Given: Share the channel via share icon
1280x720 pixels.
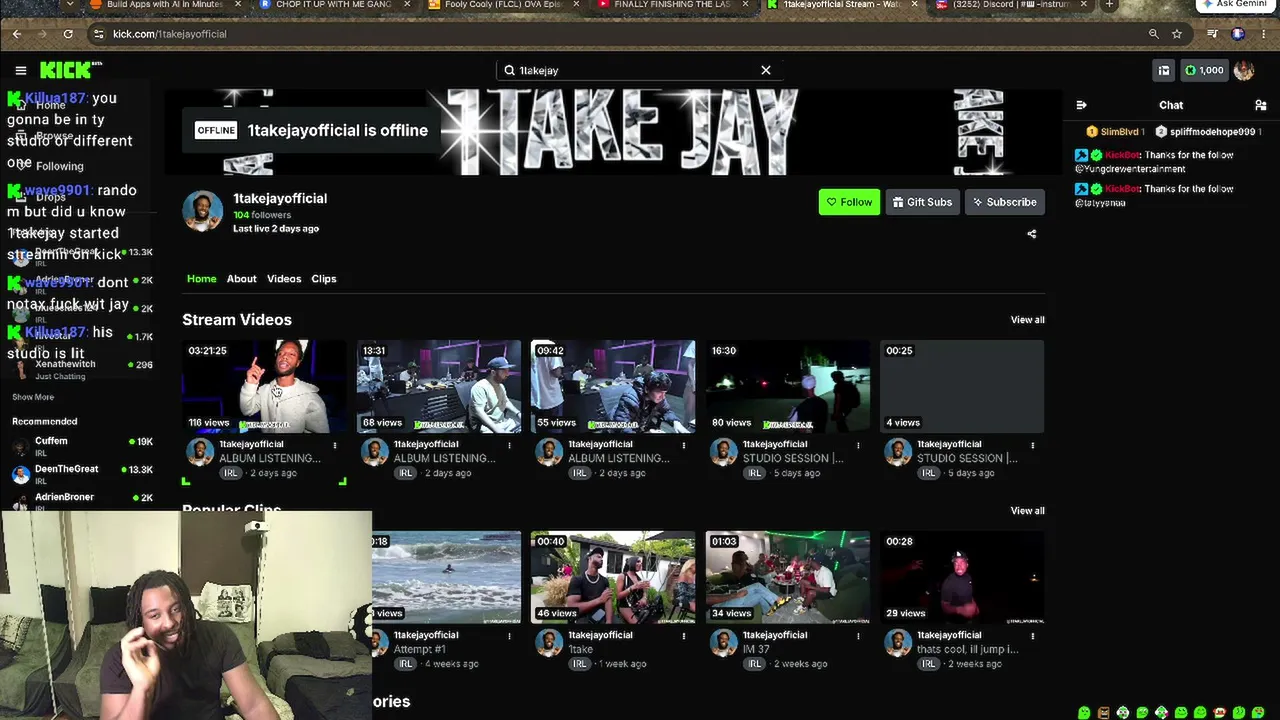Looking at the screenshot, I should coord(1032,234).
